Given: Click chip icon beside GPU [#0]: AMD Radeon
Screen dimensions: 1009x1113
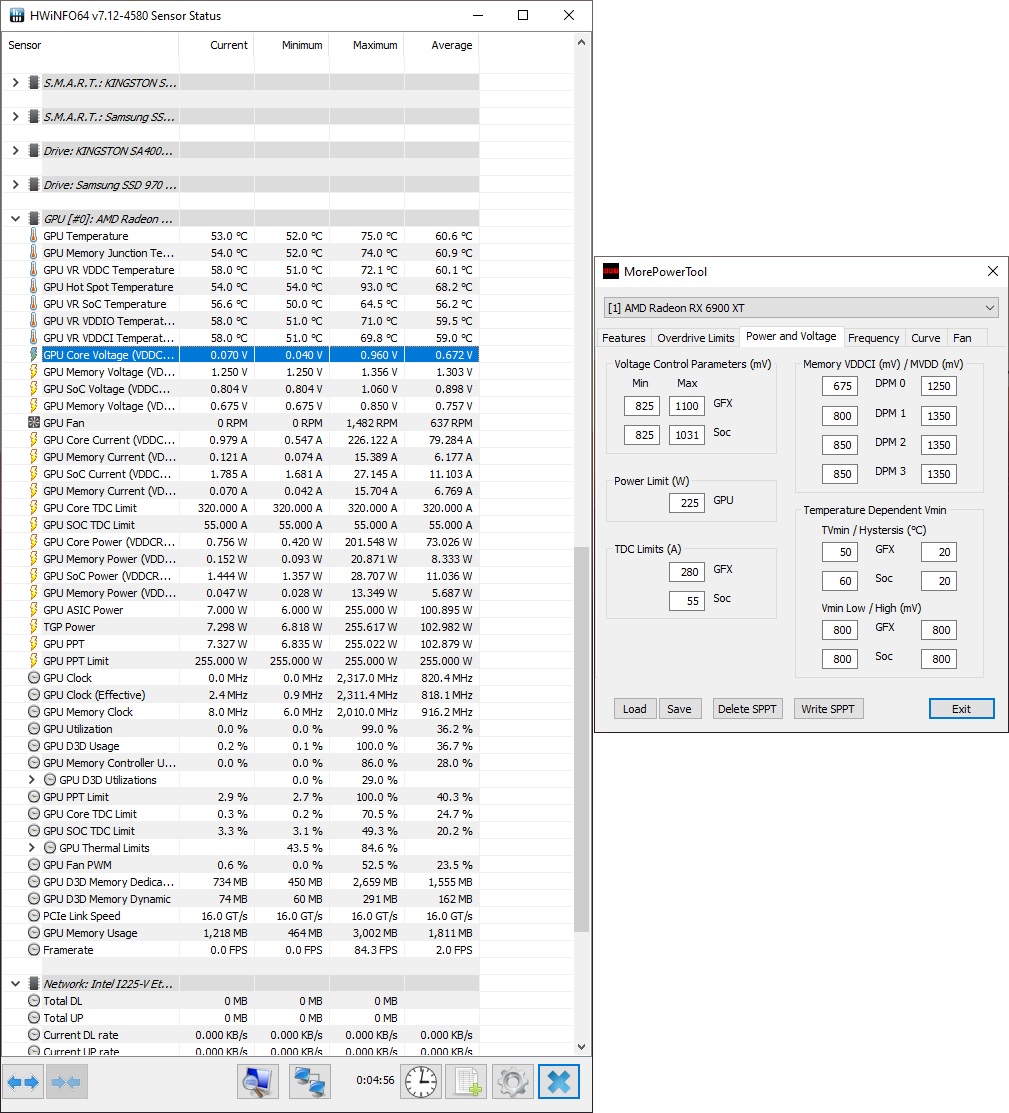Looking at the screenshot, I should click(x=33, y=219).
